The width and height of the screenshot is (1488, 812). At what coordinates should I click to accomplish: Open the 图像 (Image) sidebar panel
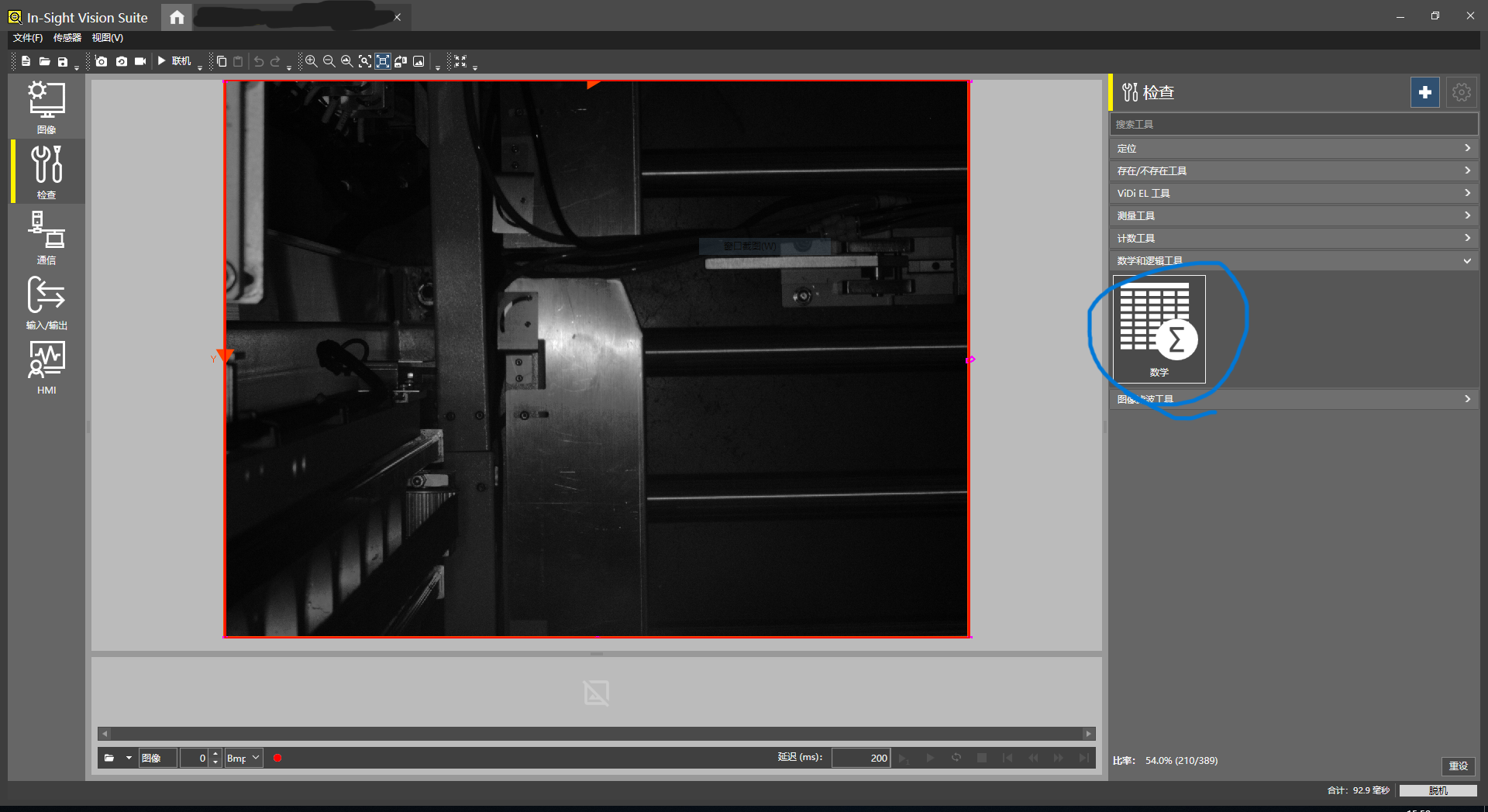point(46,107)
